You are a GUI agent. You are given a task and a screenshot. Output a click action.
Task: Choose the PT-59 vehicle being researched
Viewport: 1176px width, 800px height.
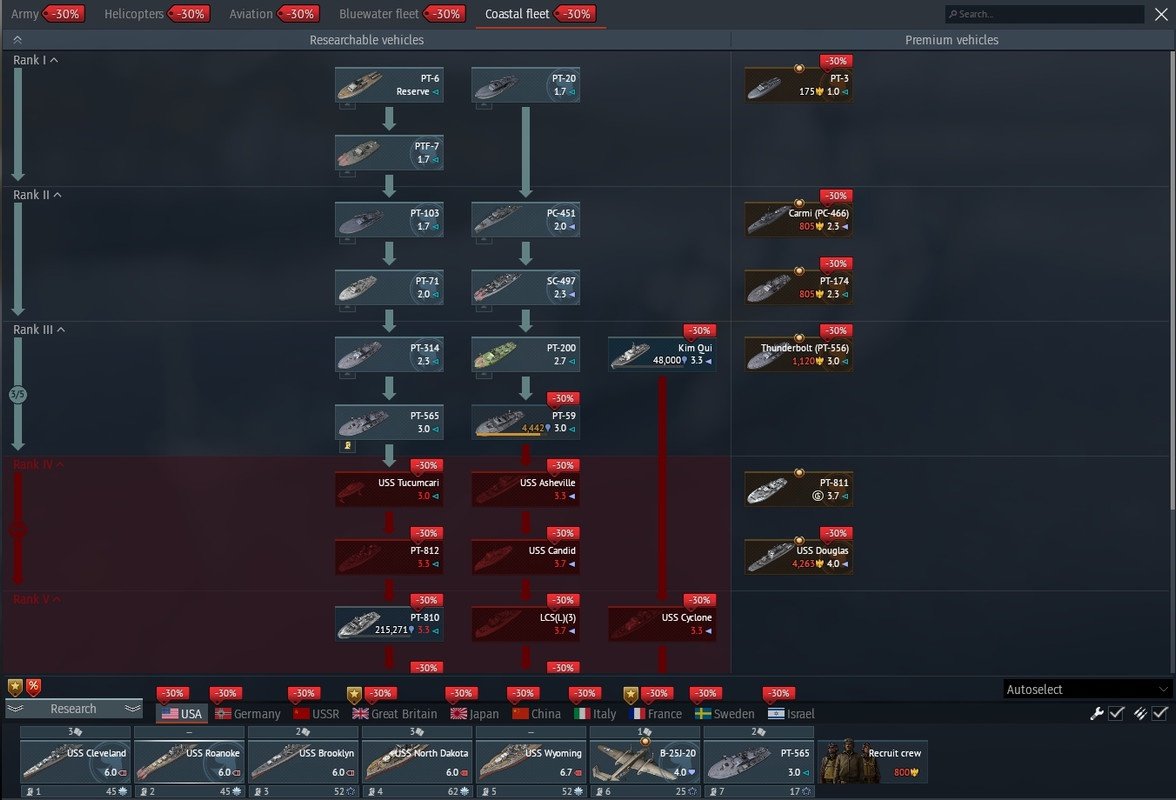point(526,422)
